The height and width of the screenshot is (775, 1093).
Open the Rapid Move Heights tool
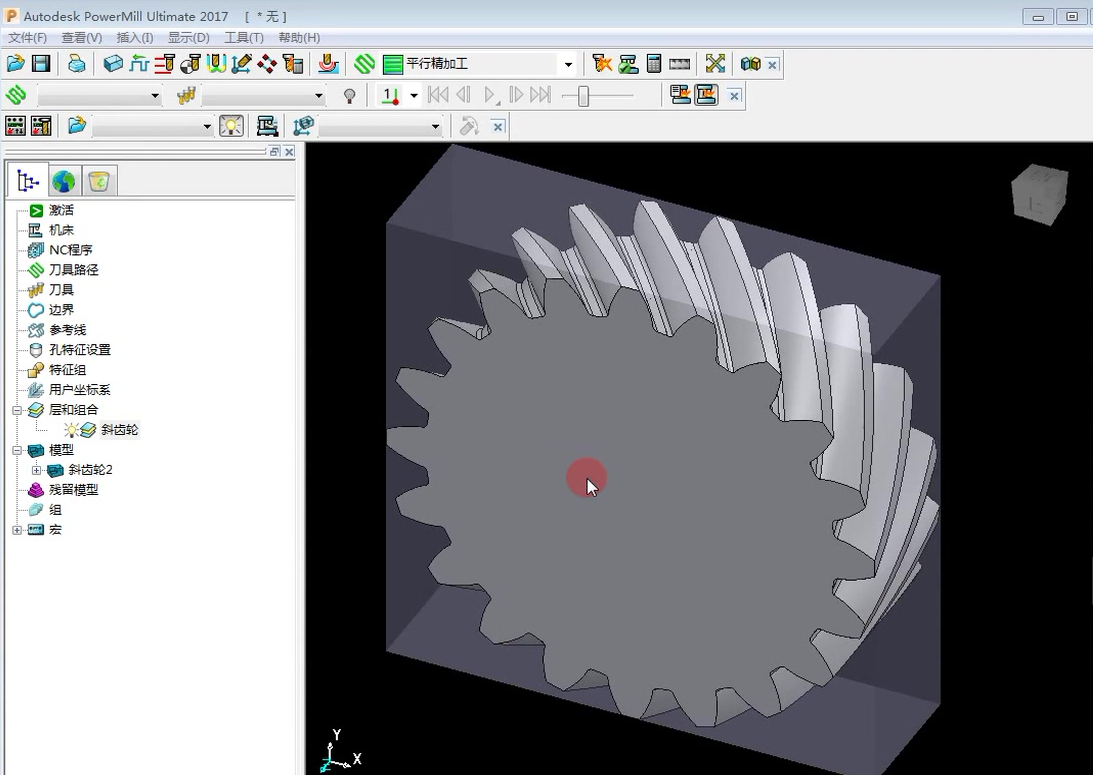coord(139,64)
